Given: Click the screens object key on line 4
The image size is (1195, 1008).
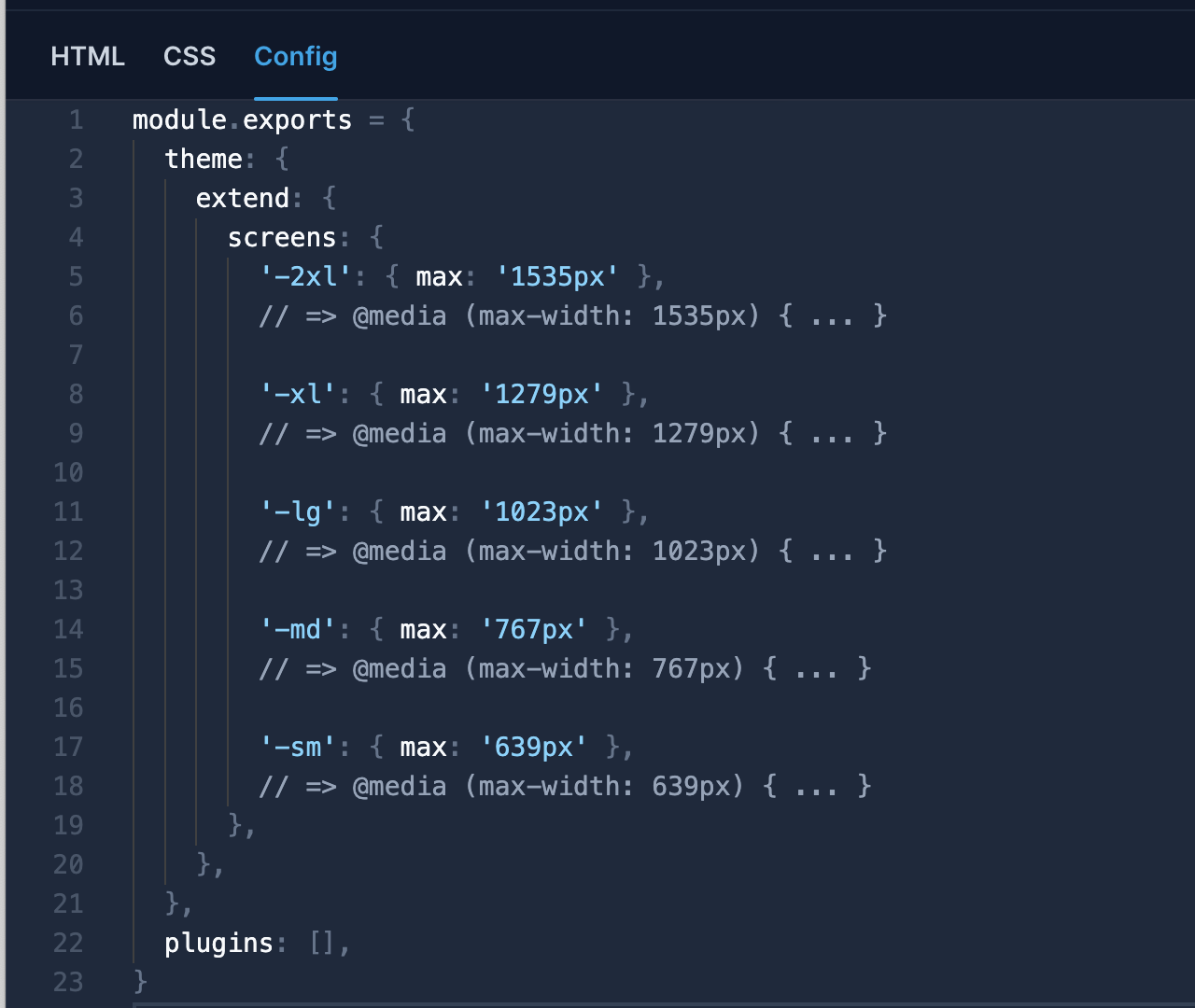Looking at the screenshot, I should pyautogui.click(x=281, y=237).
